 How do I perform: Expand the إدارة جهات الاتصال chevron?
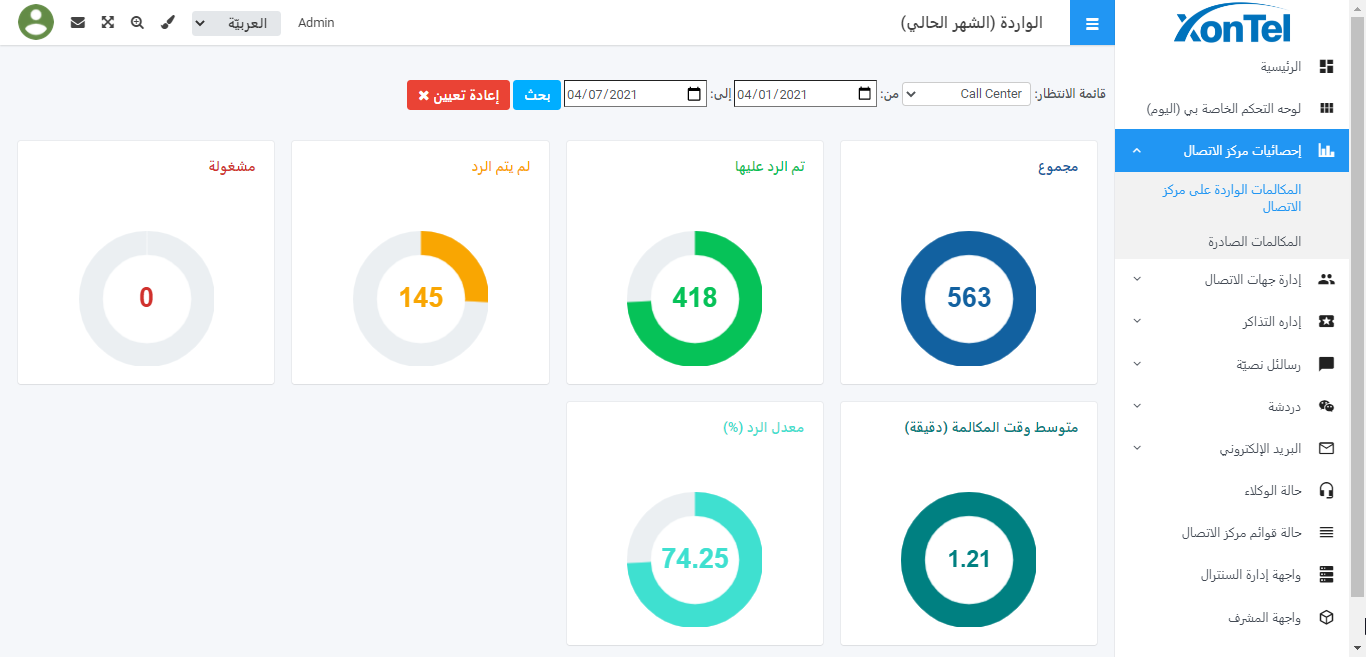[1137, 280]
